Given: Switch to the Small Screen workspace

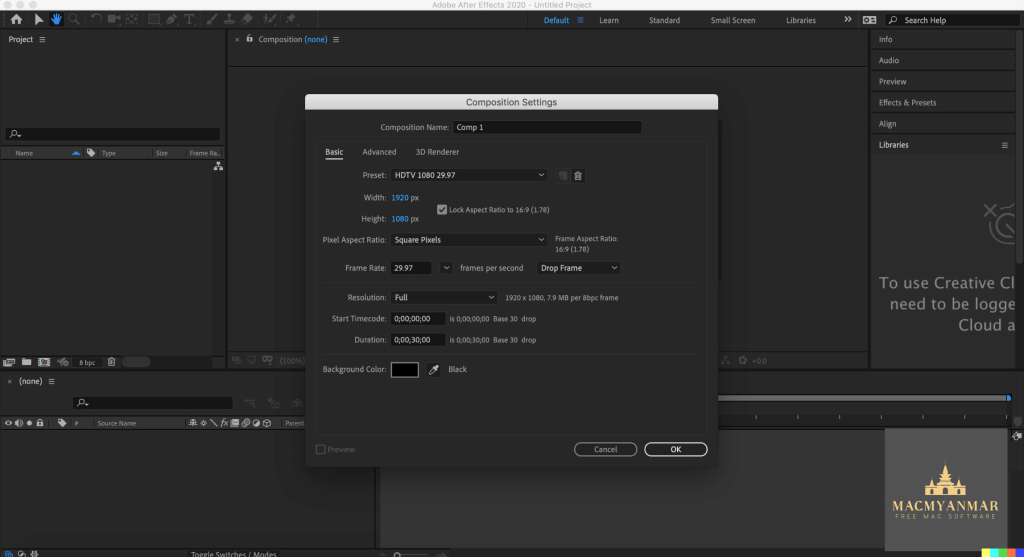Looking at the screenshot, I should coord(733,20).
